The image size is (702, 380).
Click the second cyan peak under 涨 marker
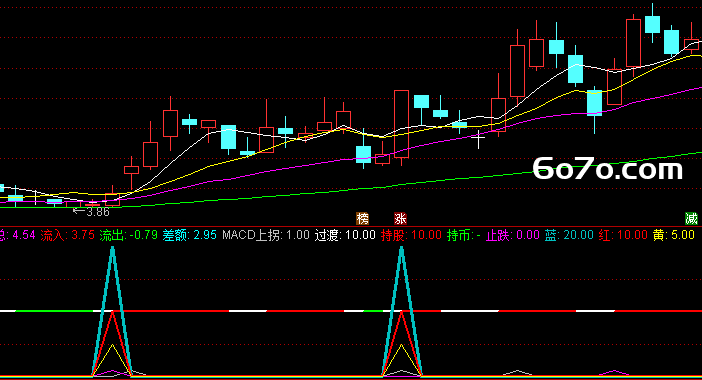(402, 250)
